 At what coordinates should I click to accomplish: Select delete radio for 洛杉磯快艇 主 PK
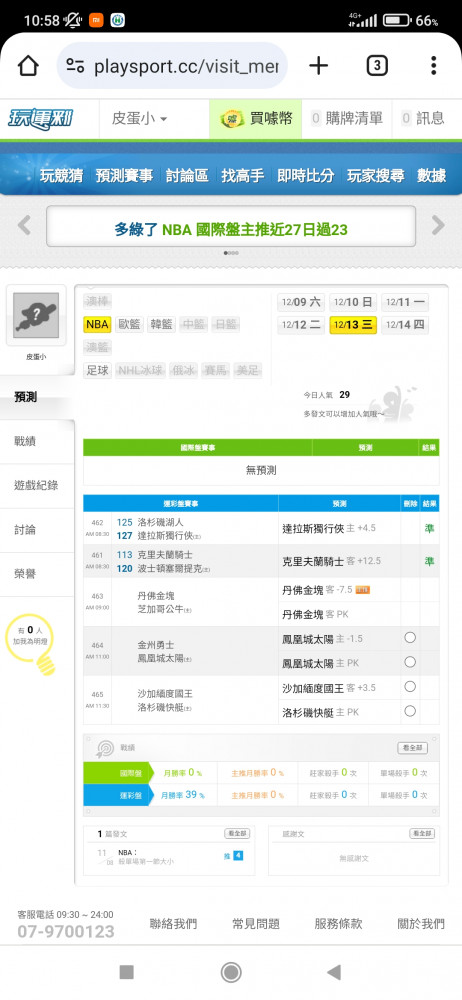tap(410, 710)
